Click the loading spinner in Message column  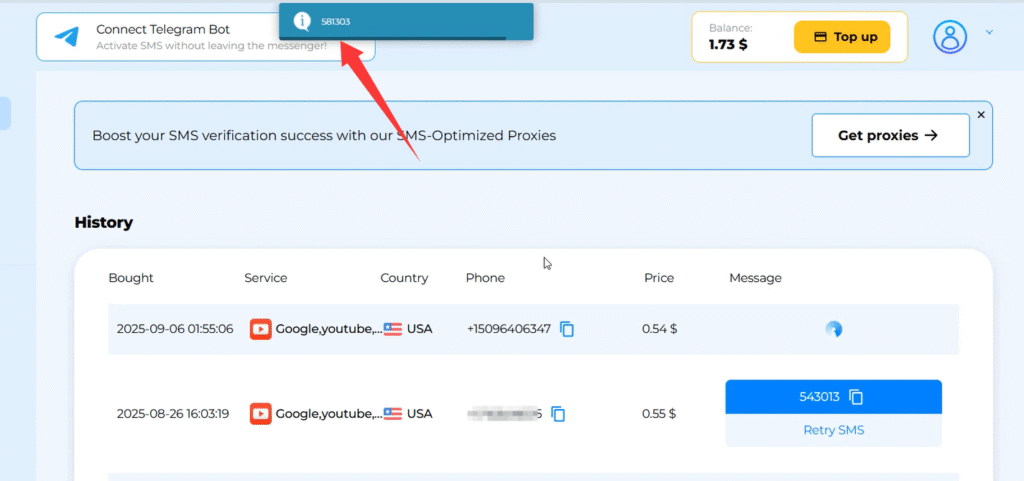coord(833,329)
